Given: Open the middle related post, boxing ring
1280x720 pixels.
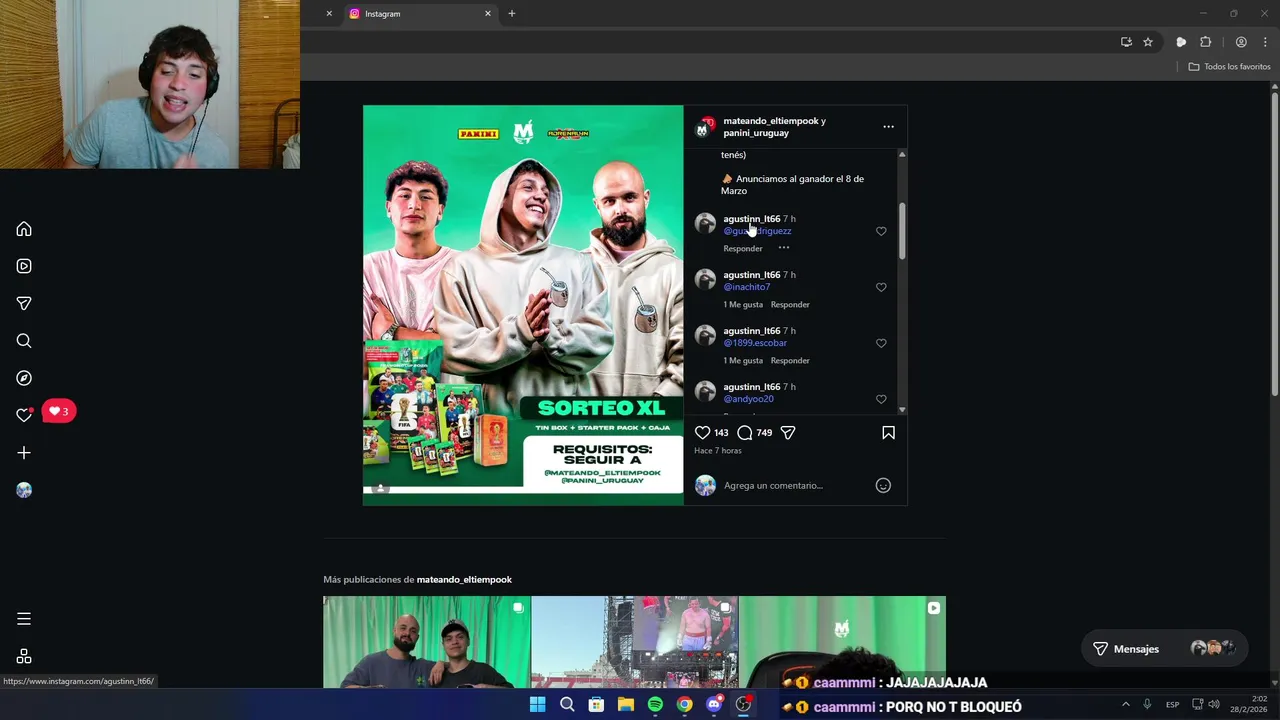Looking at the screenshot, I should pyautogui.click(x=634, y=642).
